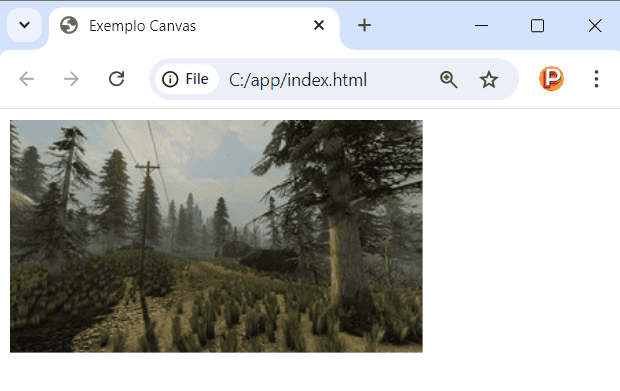The width and height of the screenshot is (620, 391).
Task: Open the profile avatar menu
Action: point(551,79)
